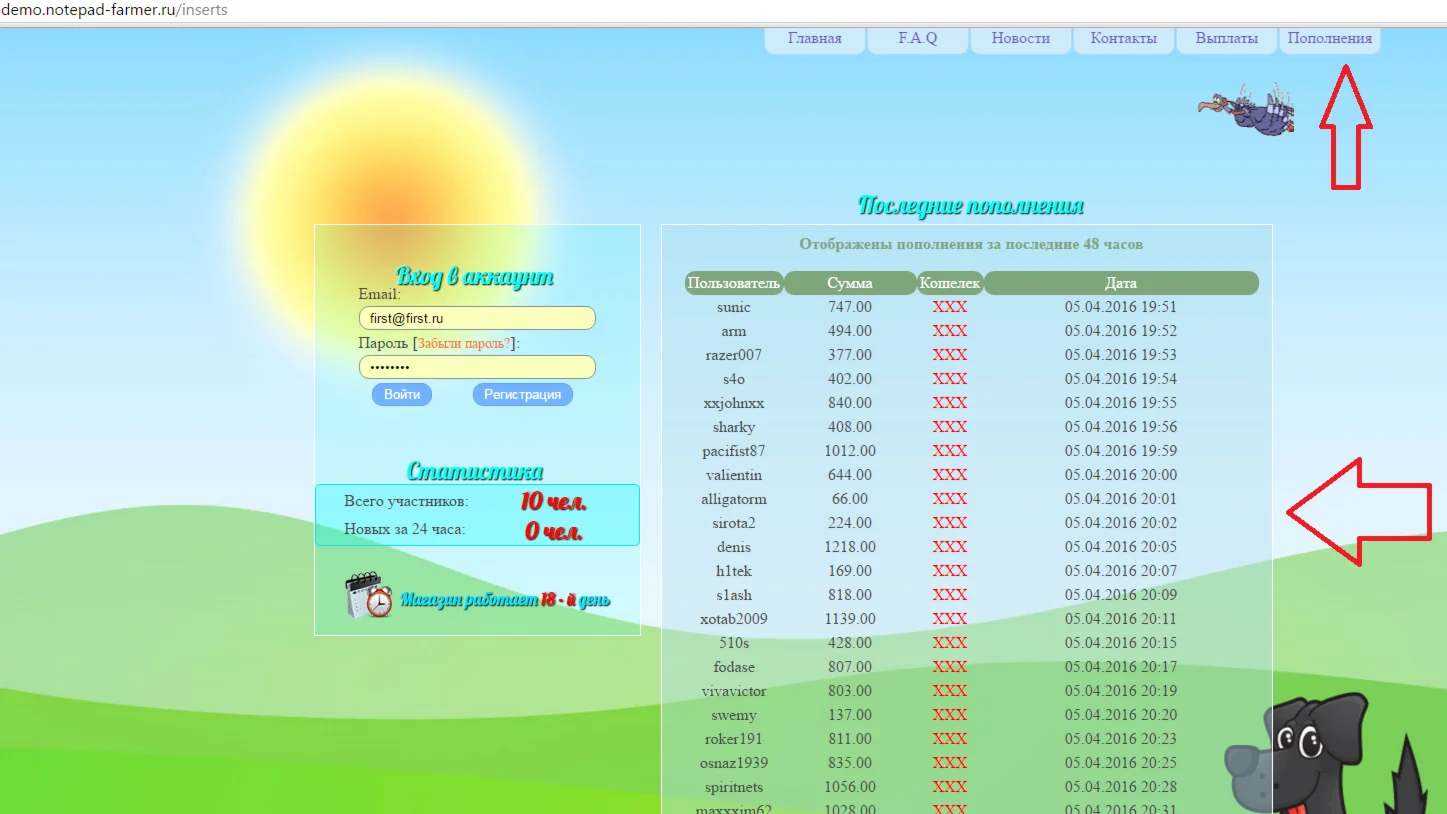Click the flying bird icon

click(1247, 109)
